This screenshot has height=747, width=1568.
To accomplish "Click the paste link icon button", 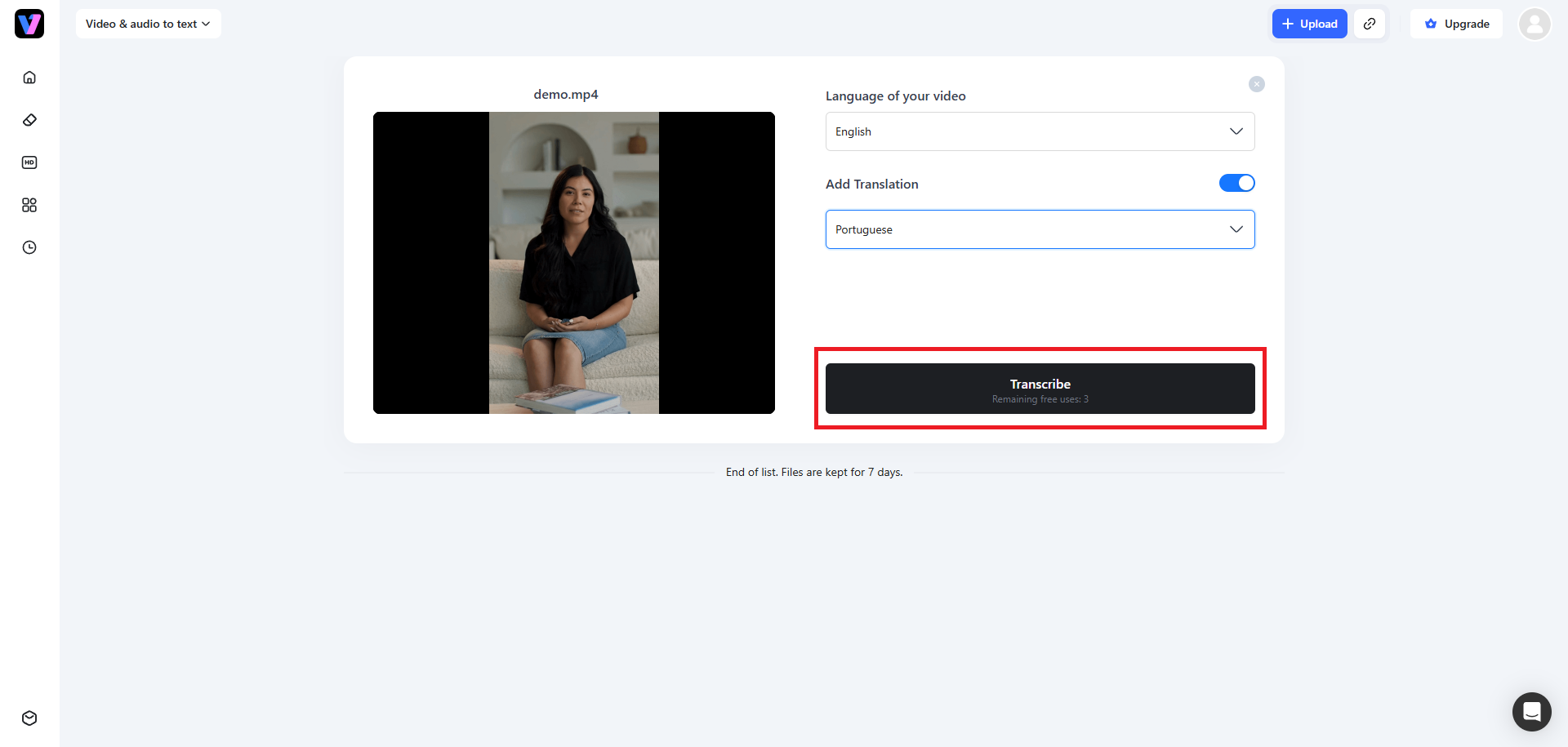I will [x=1370, y=24].
